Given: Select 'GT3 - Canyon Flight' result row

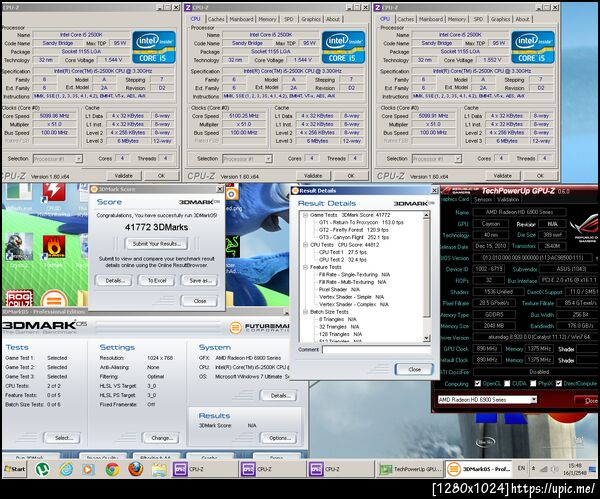Looking at the screenshot, I should 354,237.
